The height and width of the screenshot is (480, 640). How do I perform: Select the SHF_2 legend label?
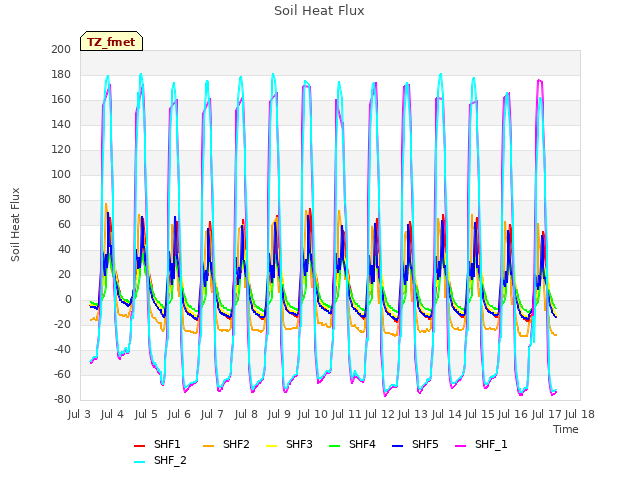170,460
